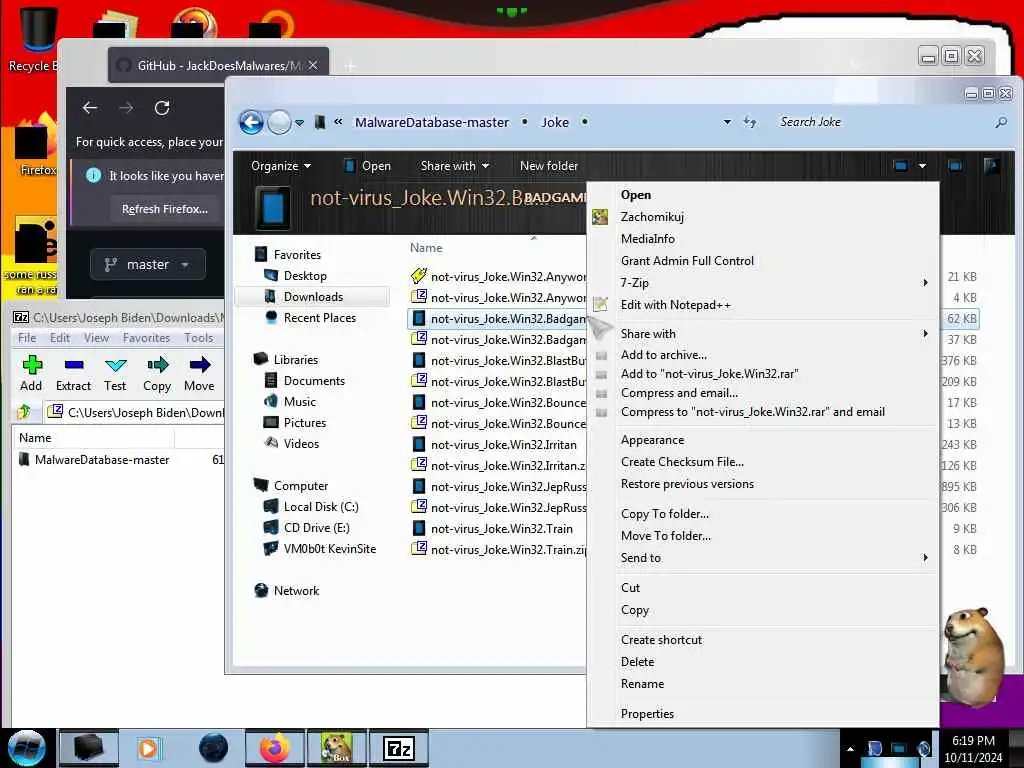1024x768 pixels.
Task: Click Firefox icon in taskbar
Action: (x=274, y=748)
